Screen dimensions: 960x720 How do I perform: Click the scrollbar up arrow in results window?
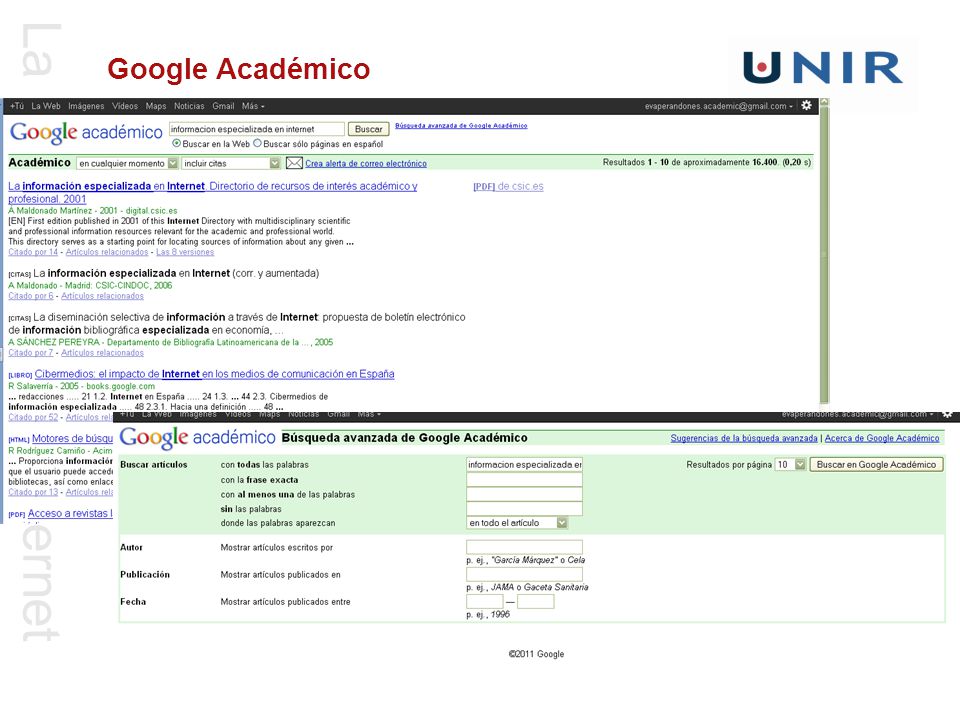coord(824,102)
